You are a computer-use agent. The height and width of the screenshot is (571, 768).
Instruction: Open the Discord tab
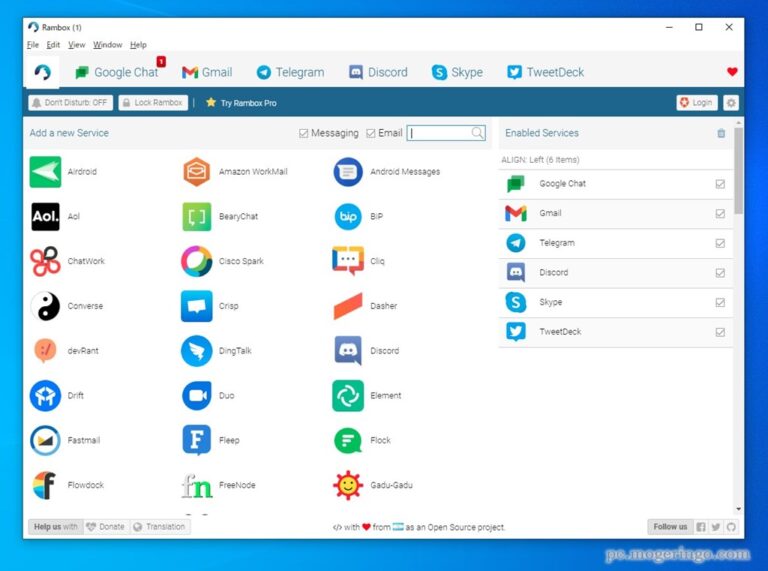378,72
